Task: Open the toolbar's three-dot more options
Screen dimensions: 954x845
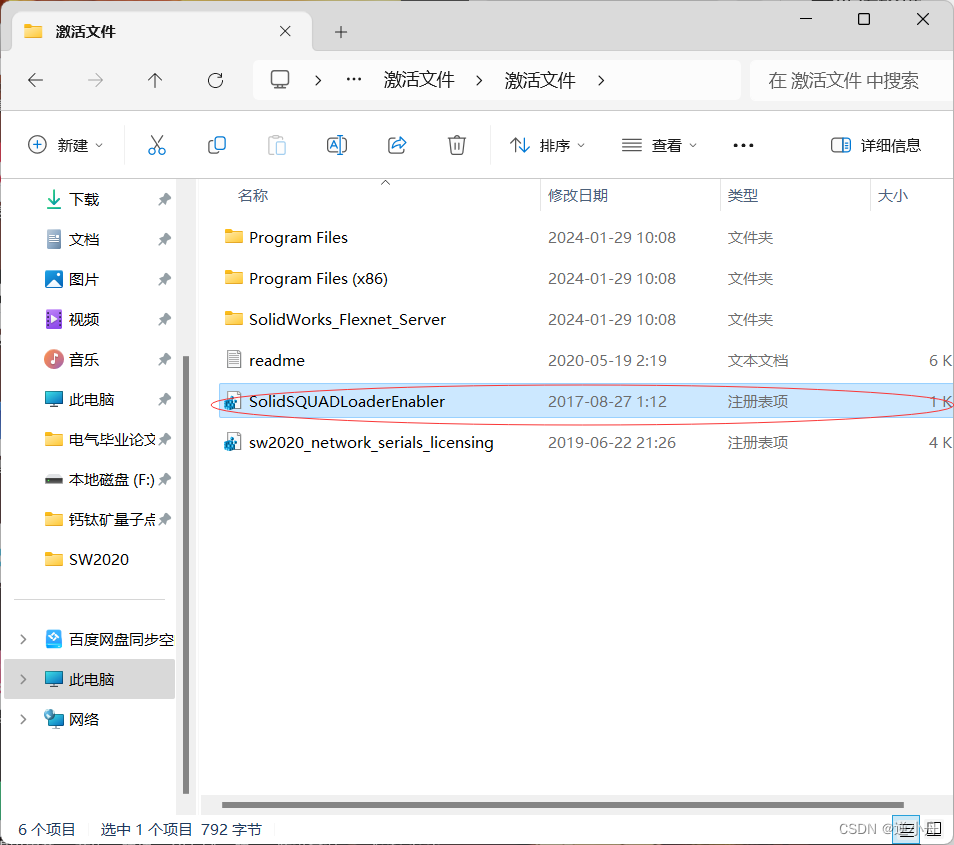Action: (743, 145)
